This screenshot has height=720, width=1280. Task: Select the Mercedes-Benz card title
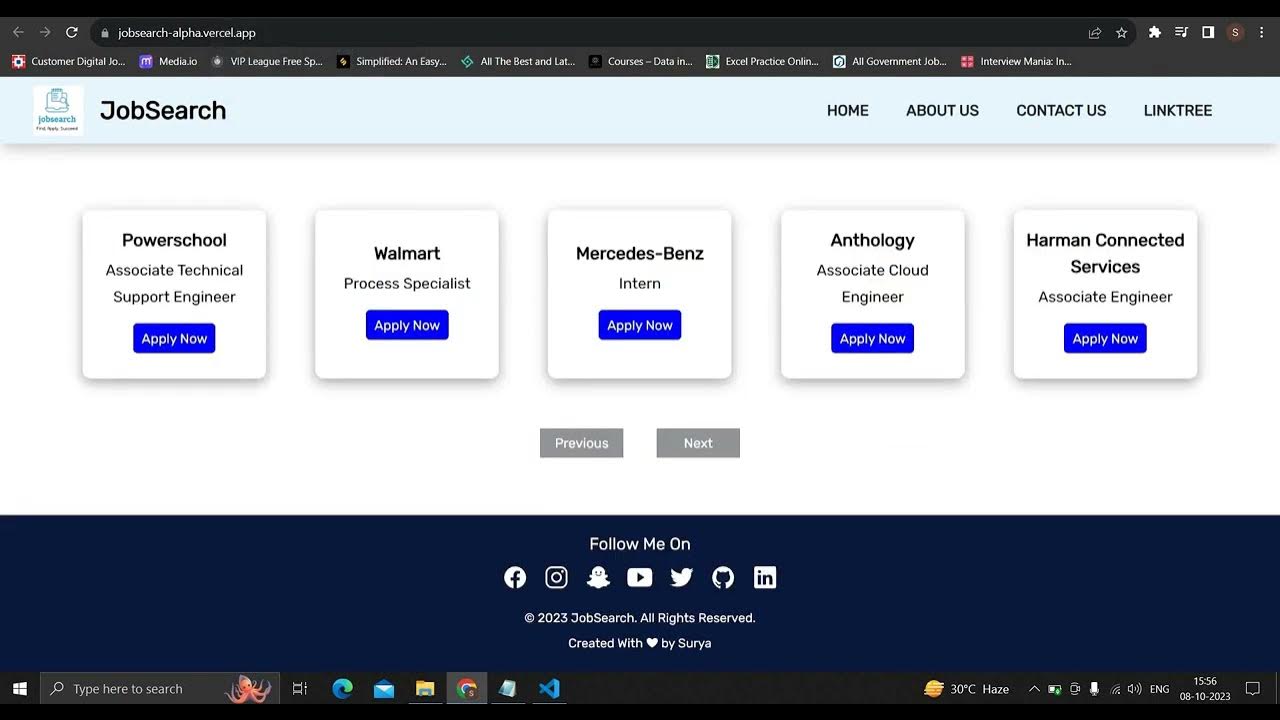640,254
